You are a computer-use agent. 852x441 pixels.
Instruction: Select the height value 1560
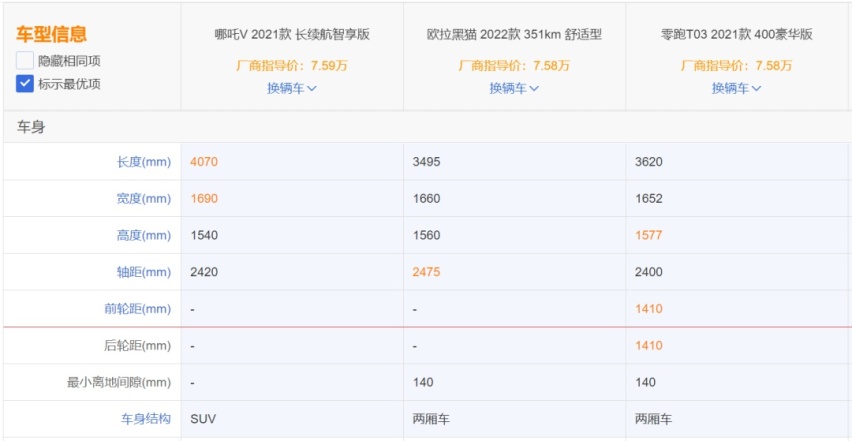click(x=427, y=236)
